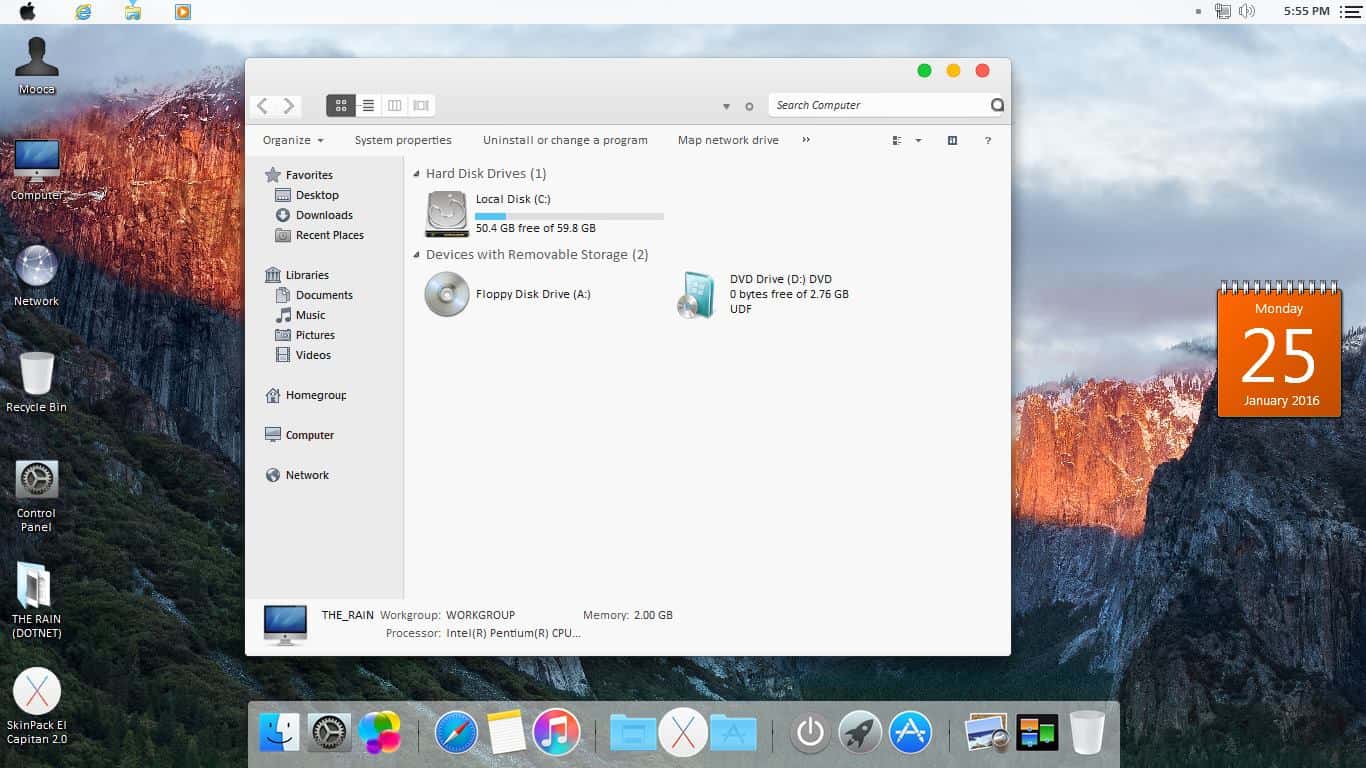Viewport: 1366px width, 768px height.
Task: Click the Help question mark icon
Action: pyautogui.click(x=988, y=140)
